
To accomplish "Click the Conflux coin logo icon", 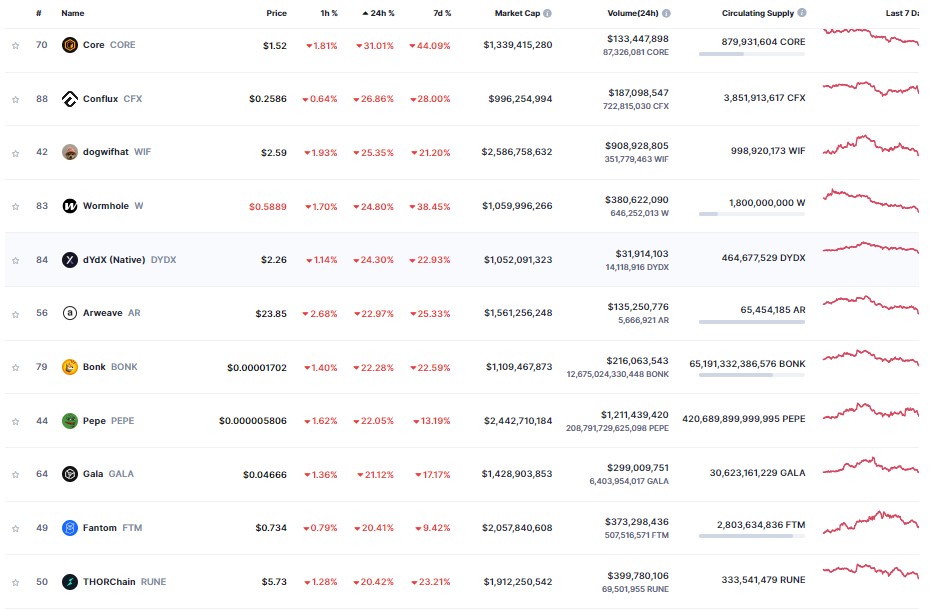I will click(70, 99).
